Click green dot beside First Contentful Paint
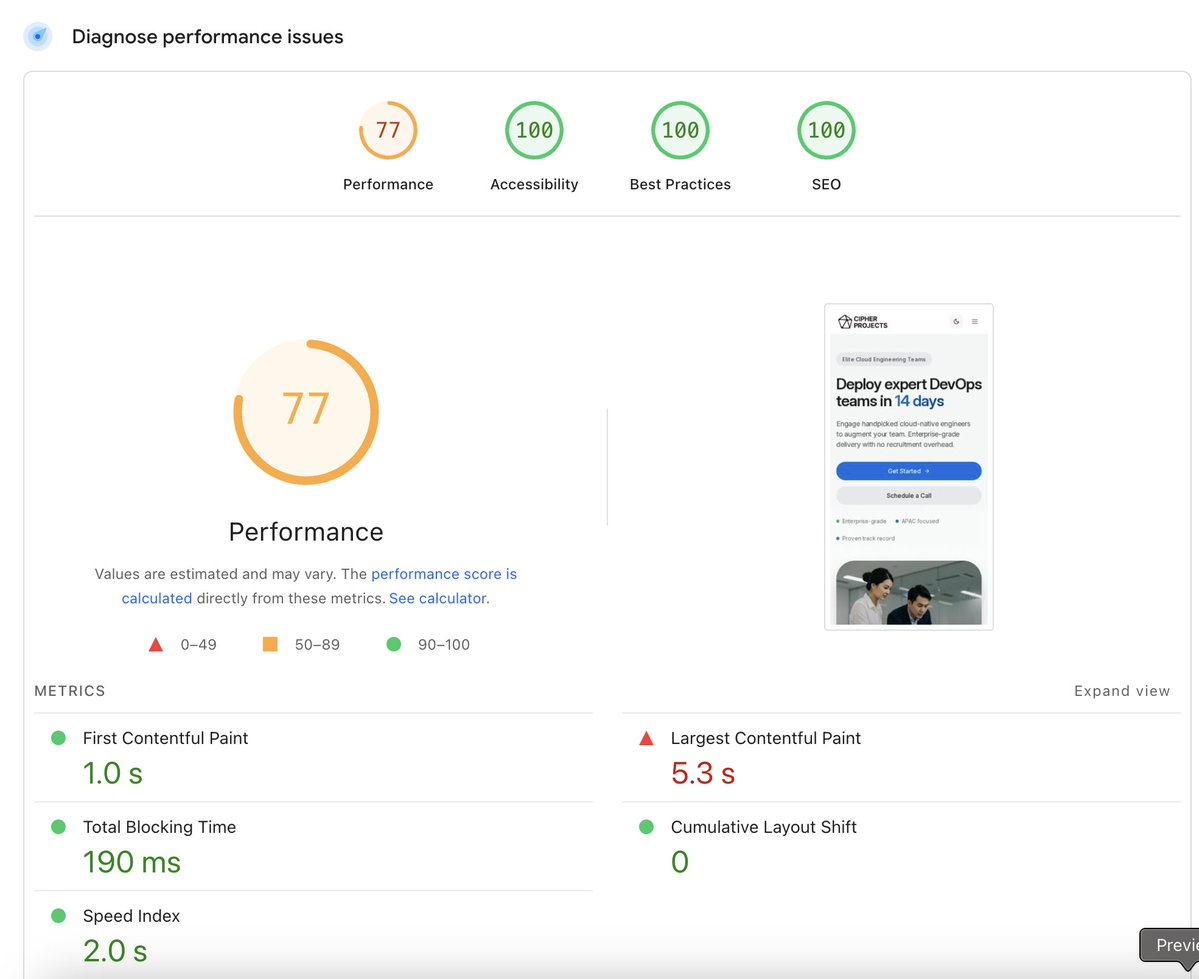The height and width of the screenshot is (979, 1199). (x=58, y=738)
